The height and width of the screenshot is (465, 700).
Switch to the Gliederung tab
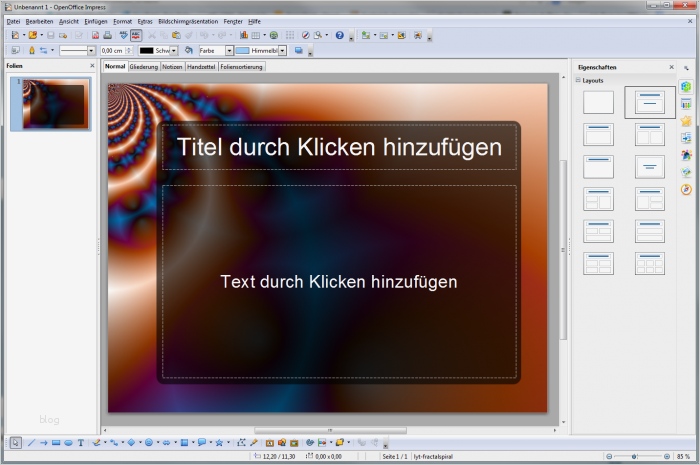144,66
